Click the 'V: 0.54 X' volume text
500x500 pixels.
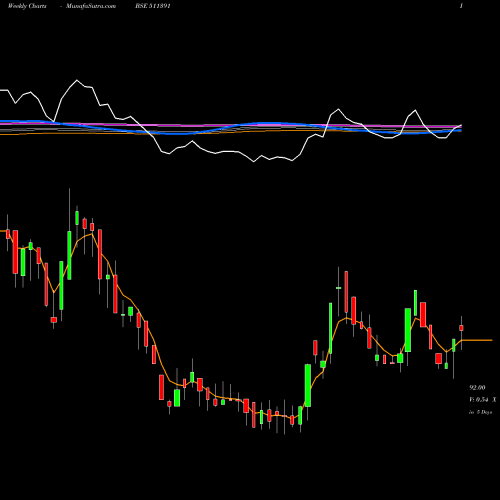pos(482,399)
